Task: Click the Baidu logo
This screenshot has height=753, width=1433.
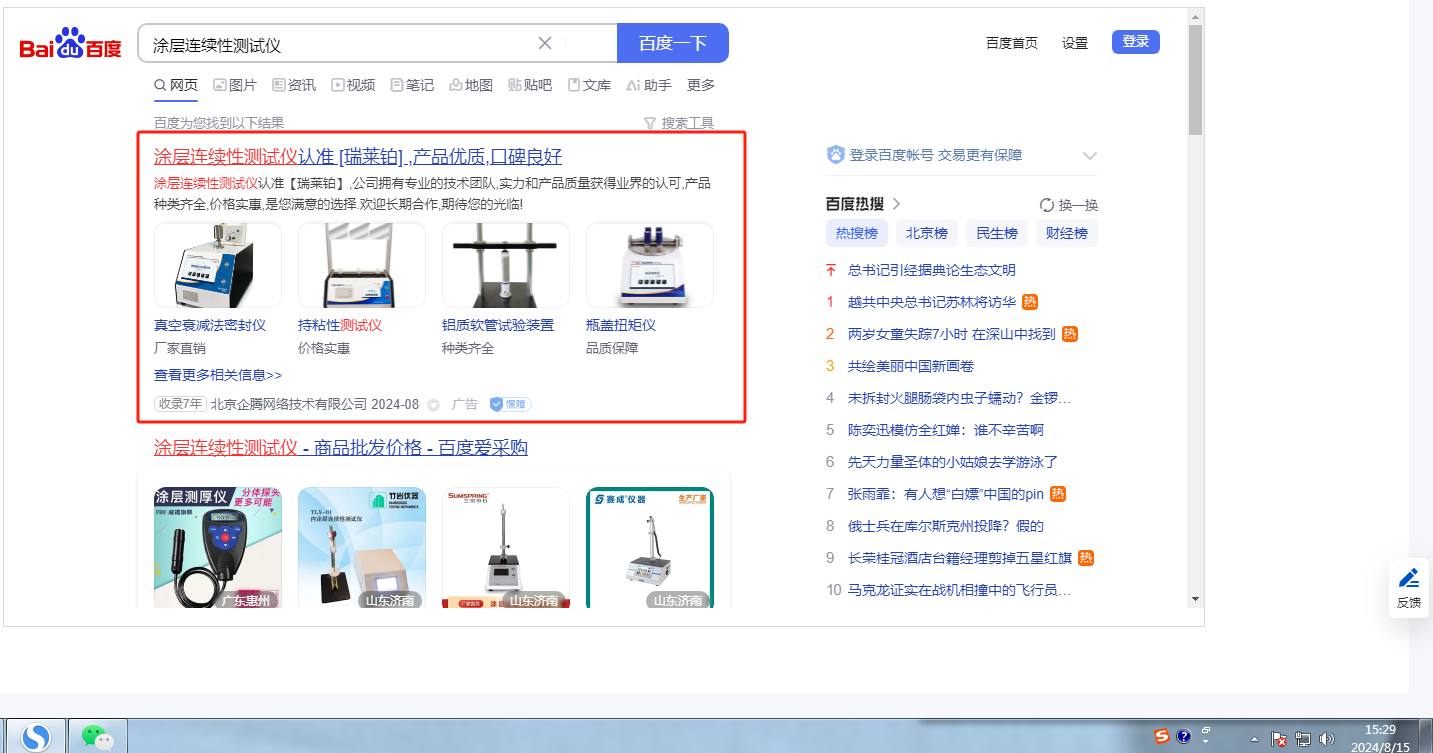Action: click(71, 44)
